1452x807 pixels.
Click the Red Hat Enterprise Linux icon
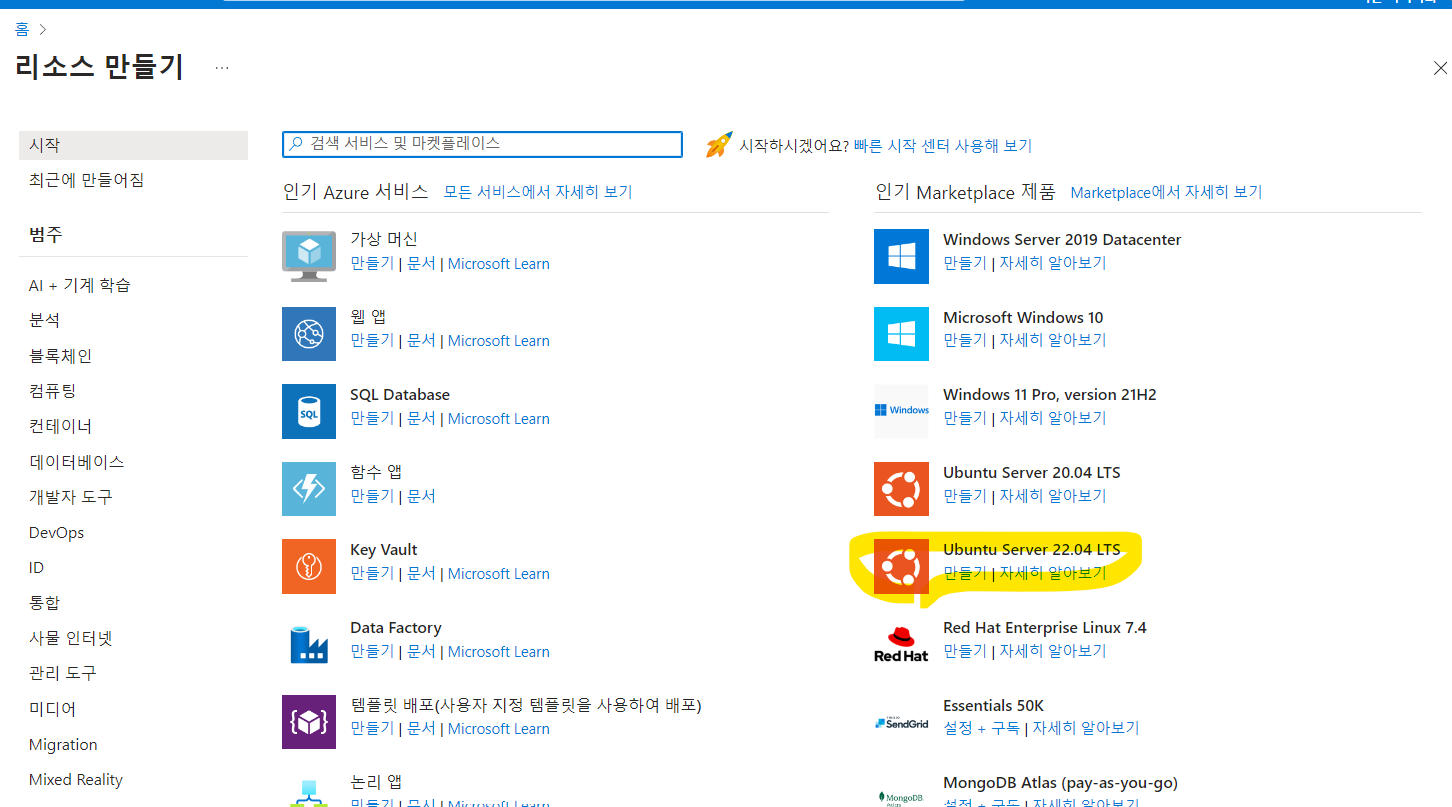click(x=901, y=644)
